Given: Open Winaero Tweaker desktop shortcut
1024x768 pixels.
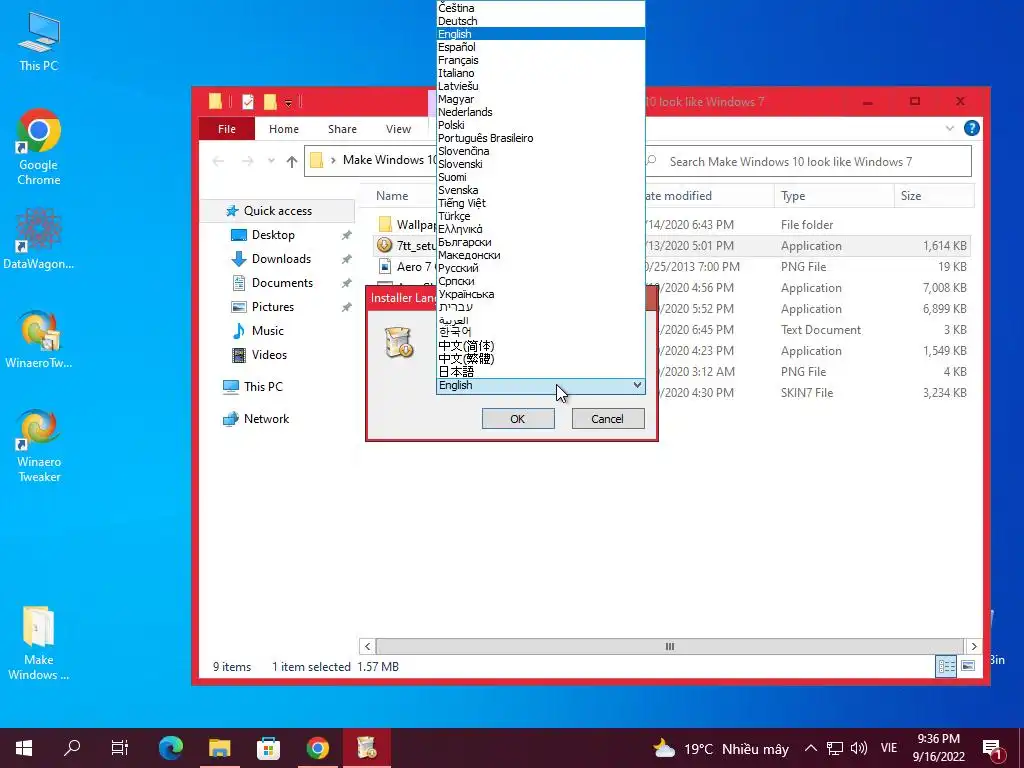Looking at the screenshot, I should click(x=39, y=447).
